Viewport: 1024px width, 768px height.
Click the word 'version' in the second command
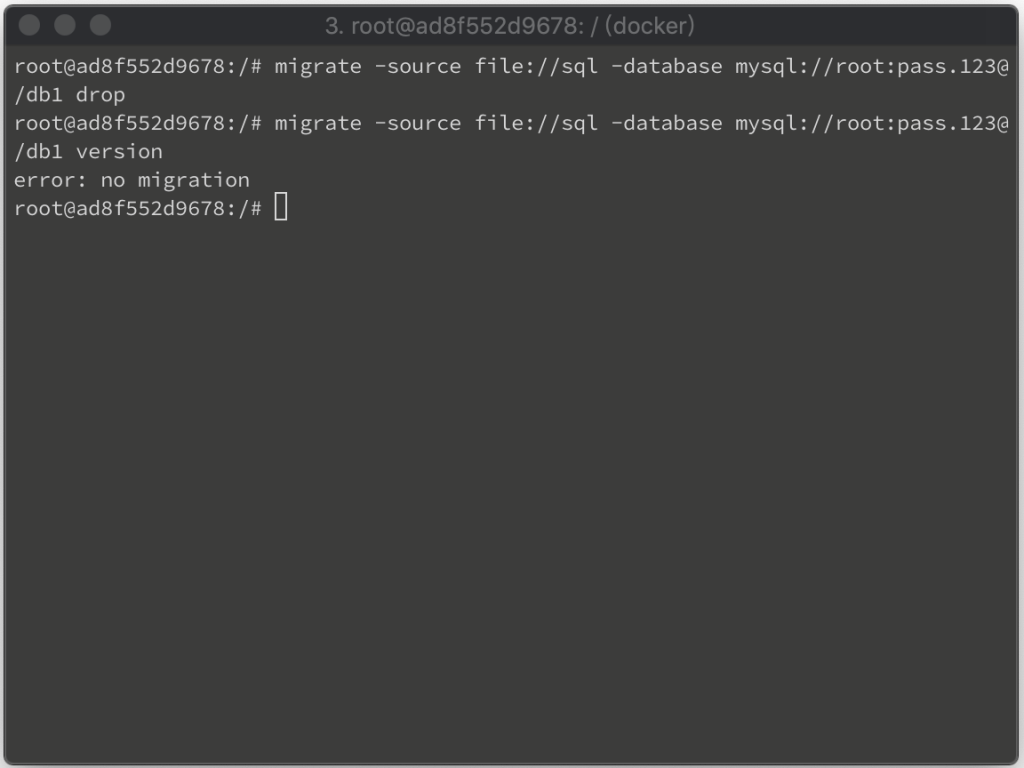click(119, 152)
